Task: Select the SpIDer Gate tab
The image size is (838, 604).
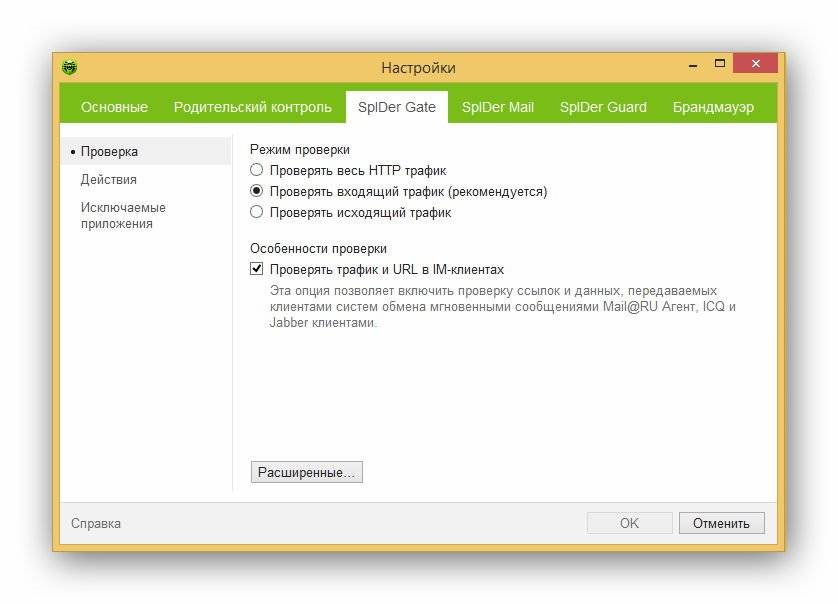Action: 397,107
